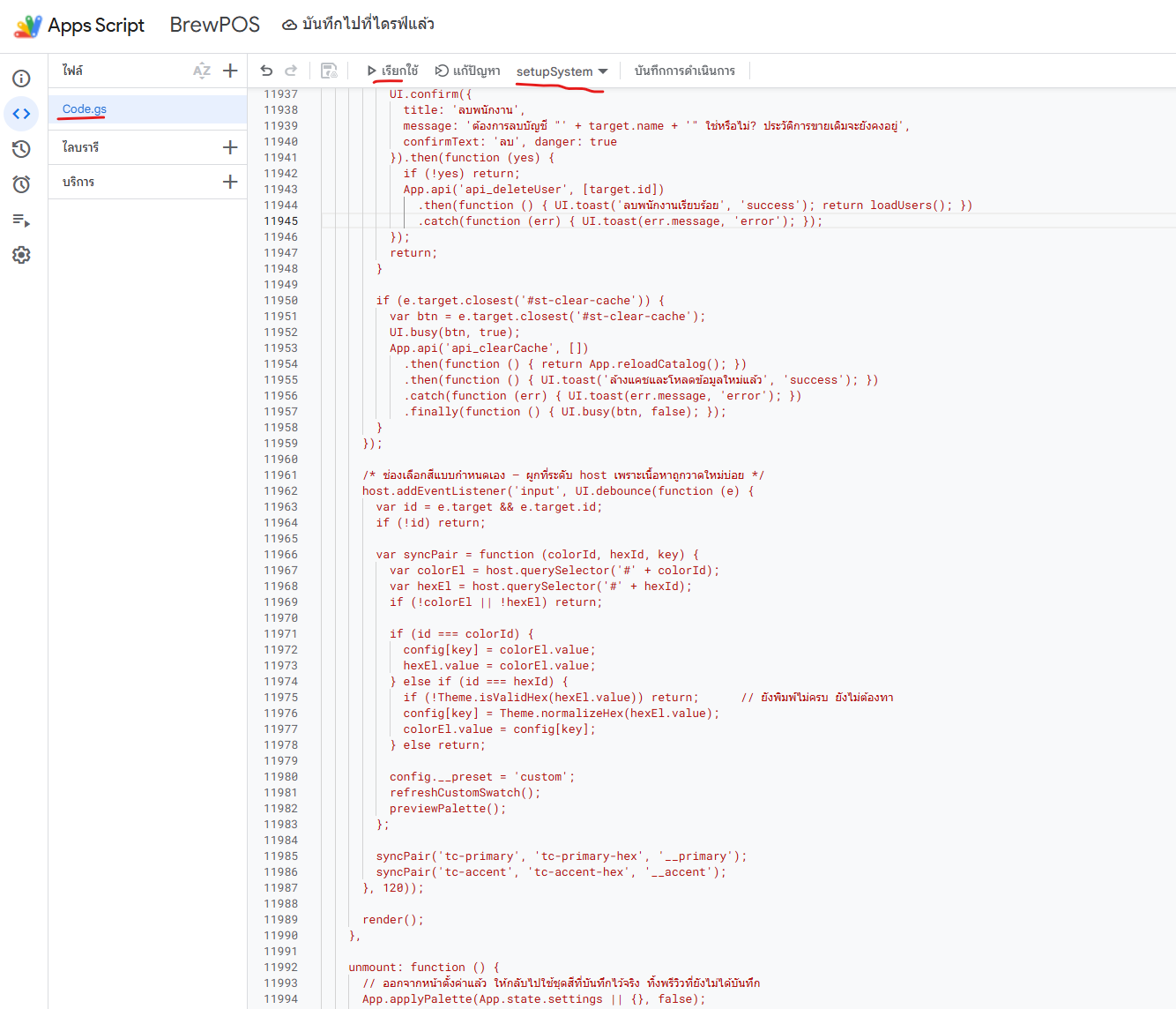Click the refreshCustomSwatch(); line

coord(465,793)
